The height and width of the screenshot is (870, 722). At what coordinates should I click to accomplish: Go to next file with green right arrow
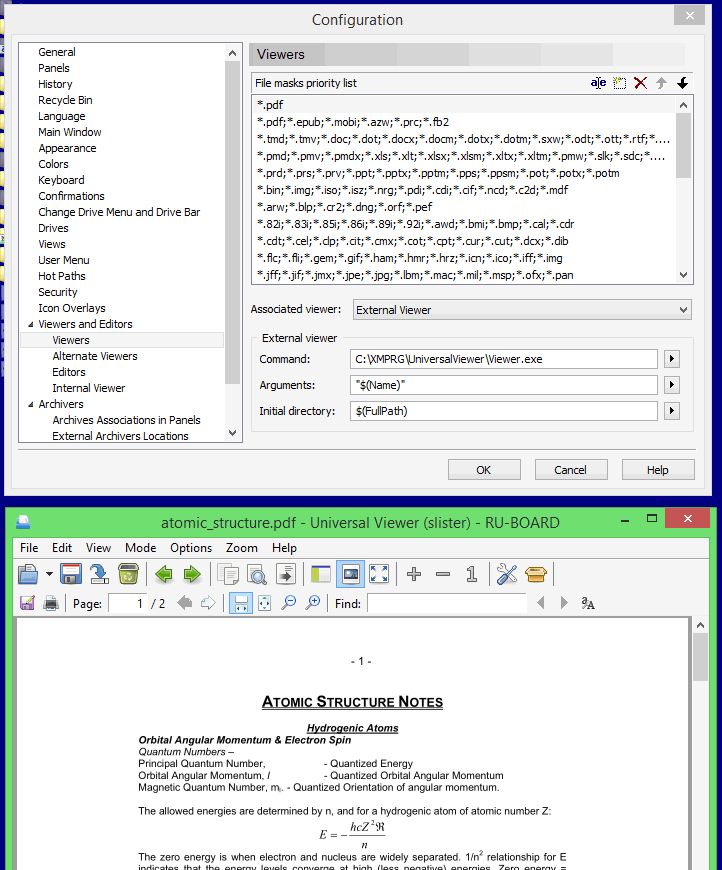pyautogui.click(x=192, y=574)
